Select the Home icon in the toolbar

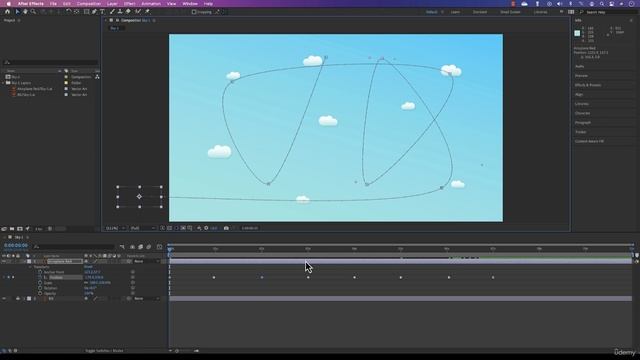click(x=7, y=12)
